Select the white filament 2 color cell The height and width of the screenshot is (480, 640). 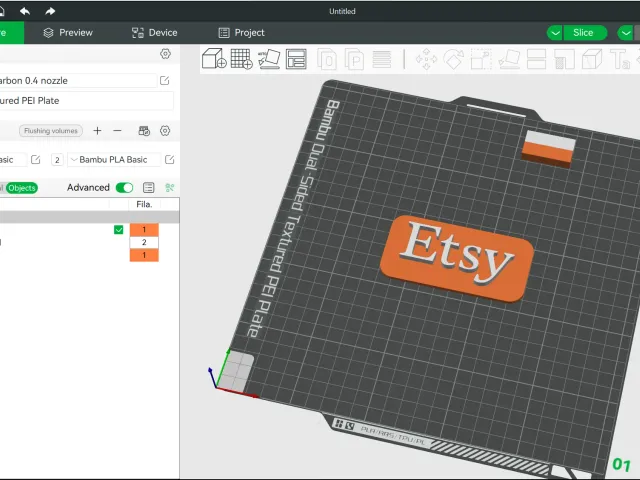coord(144,242)
